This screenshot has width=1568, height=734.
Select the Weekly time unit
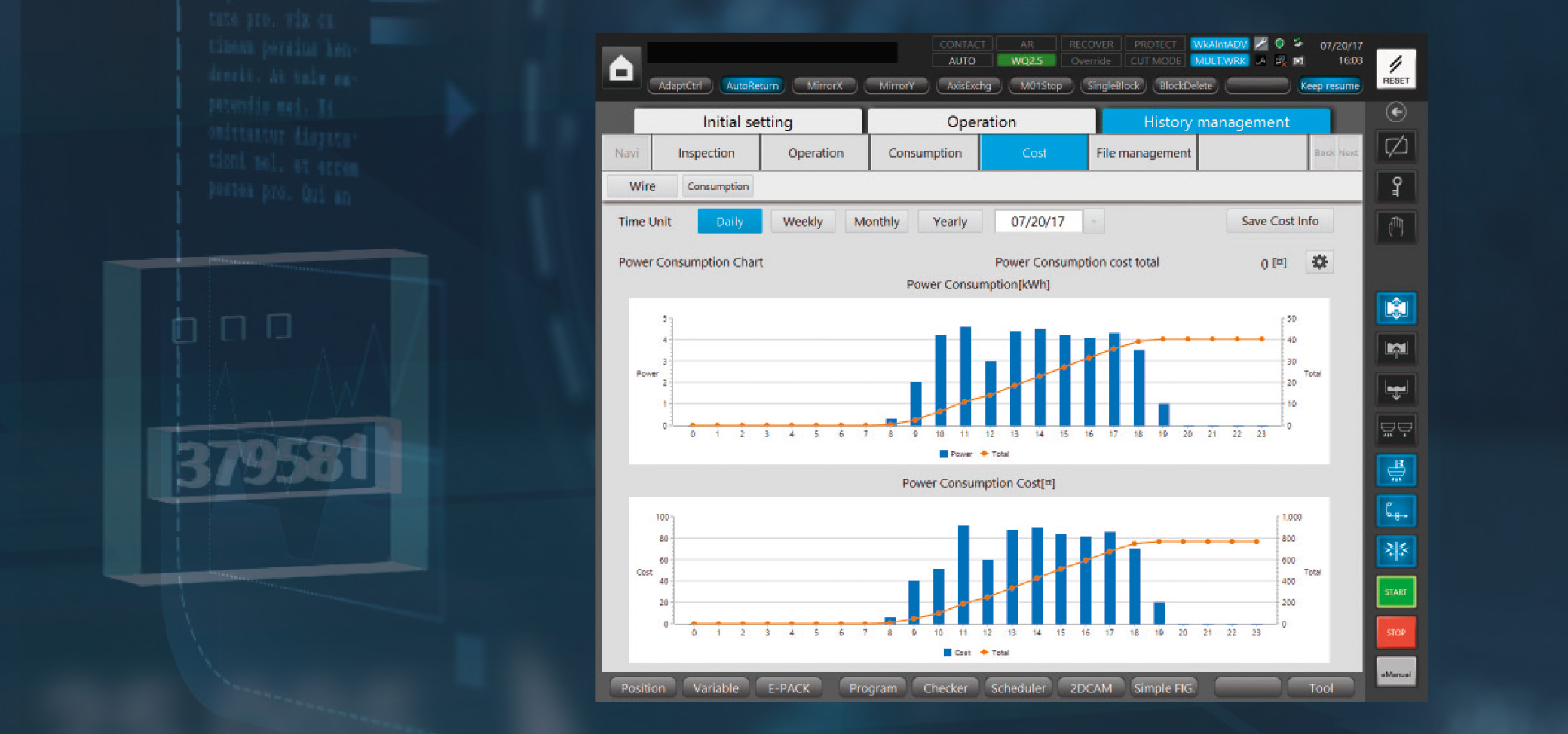tap(802, 222)
